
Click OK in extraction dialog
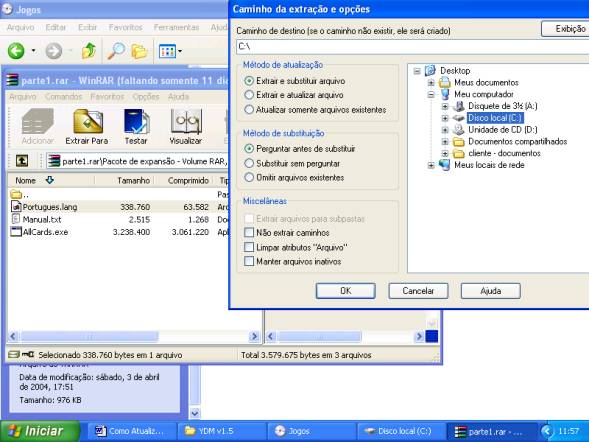coord(346,291)
